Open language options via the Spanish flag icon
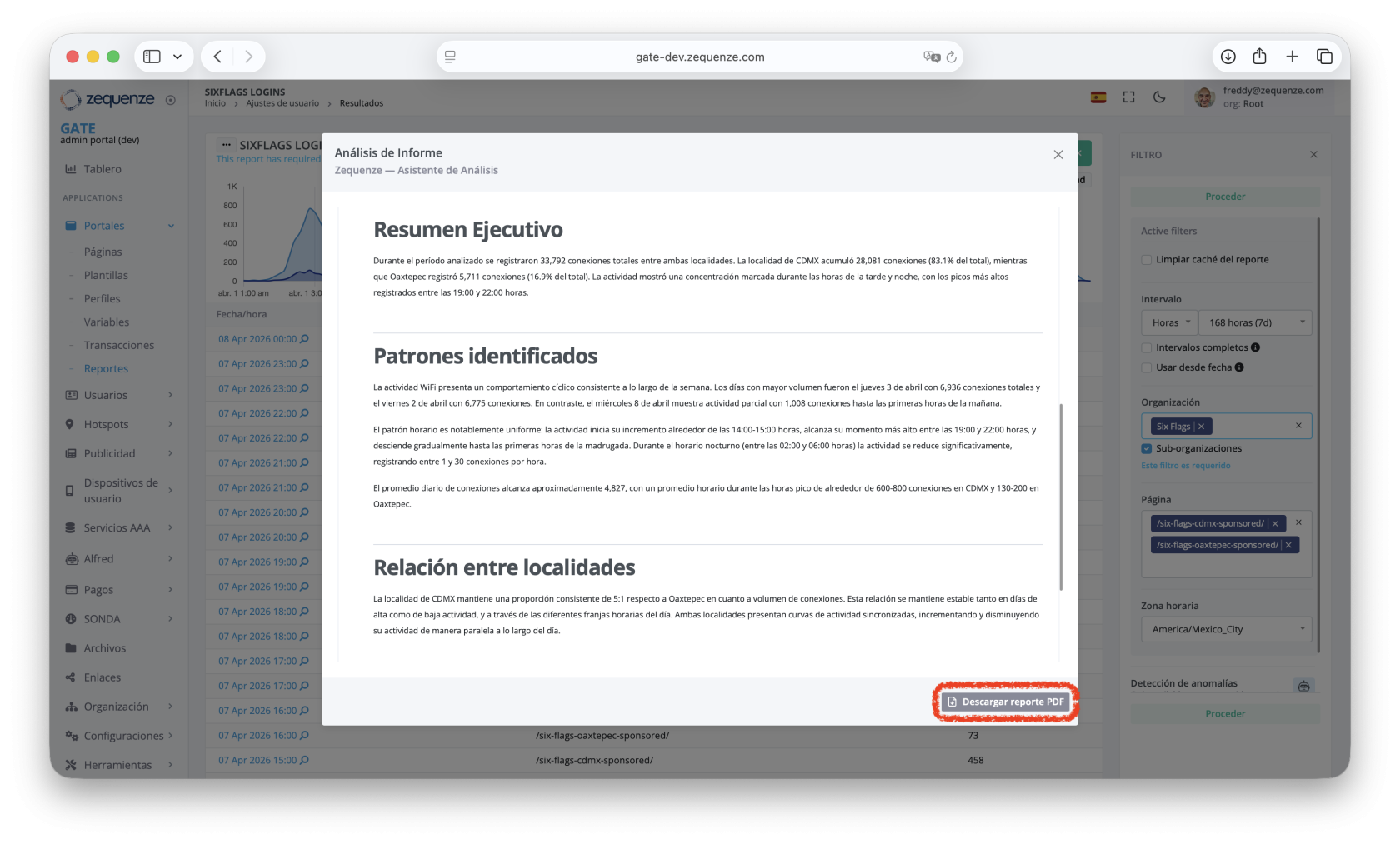1400x844 pixels. tap(1097, 97)
